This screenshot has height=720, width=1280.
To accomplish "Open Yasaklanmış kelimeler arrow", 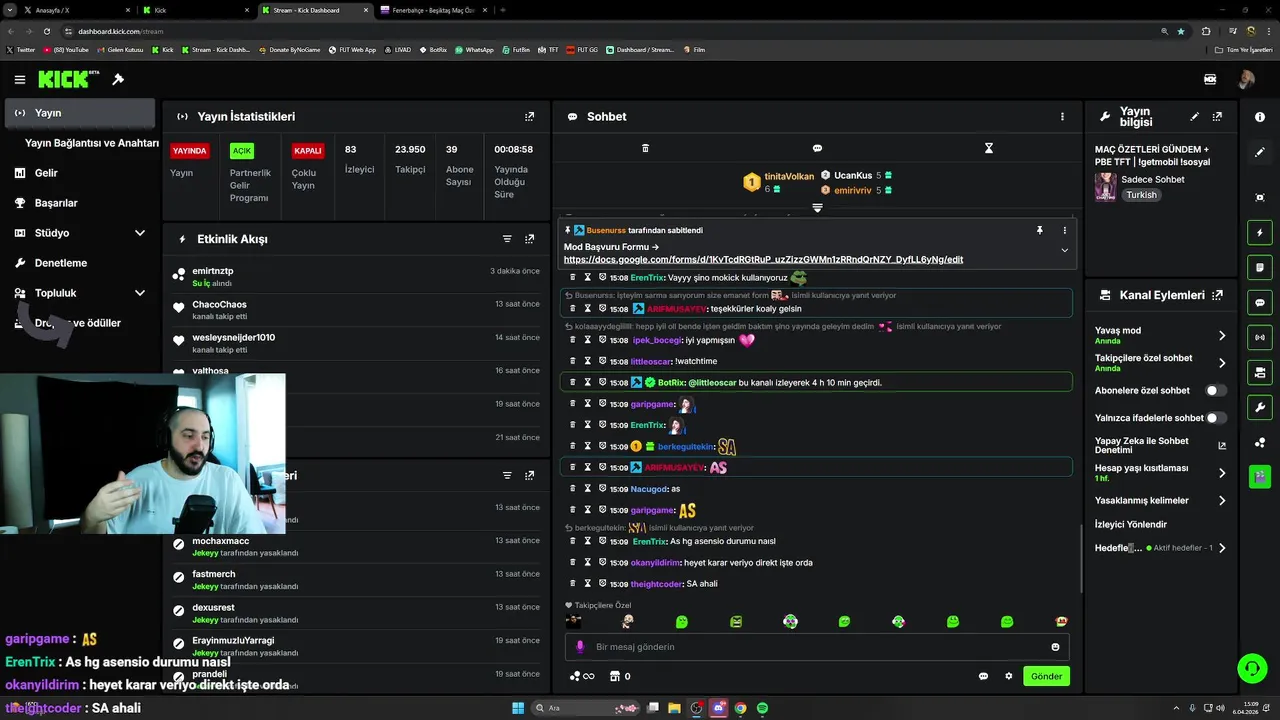I will point(1222,500).
